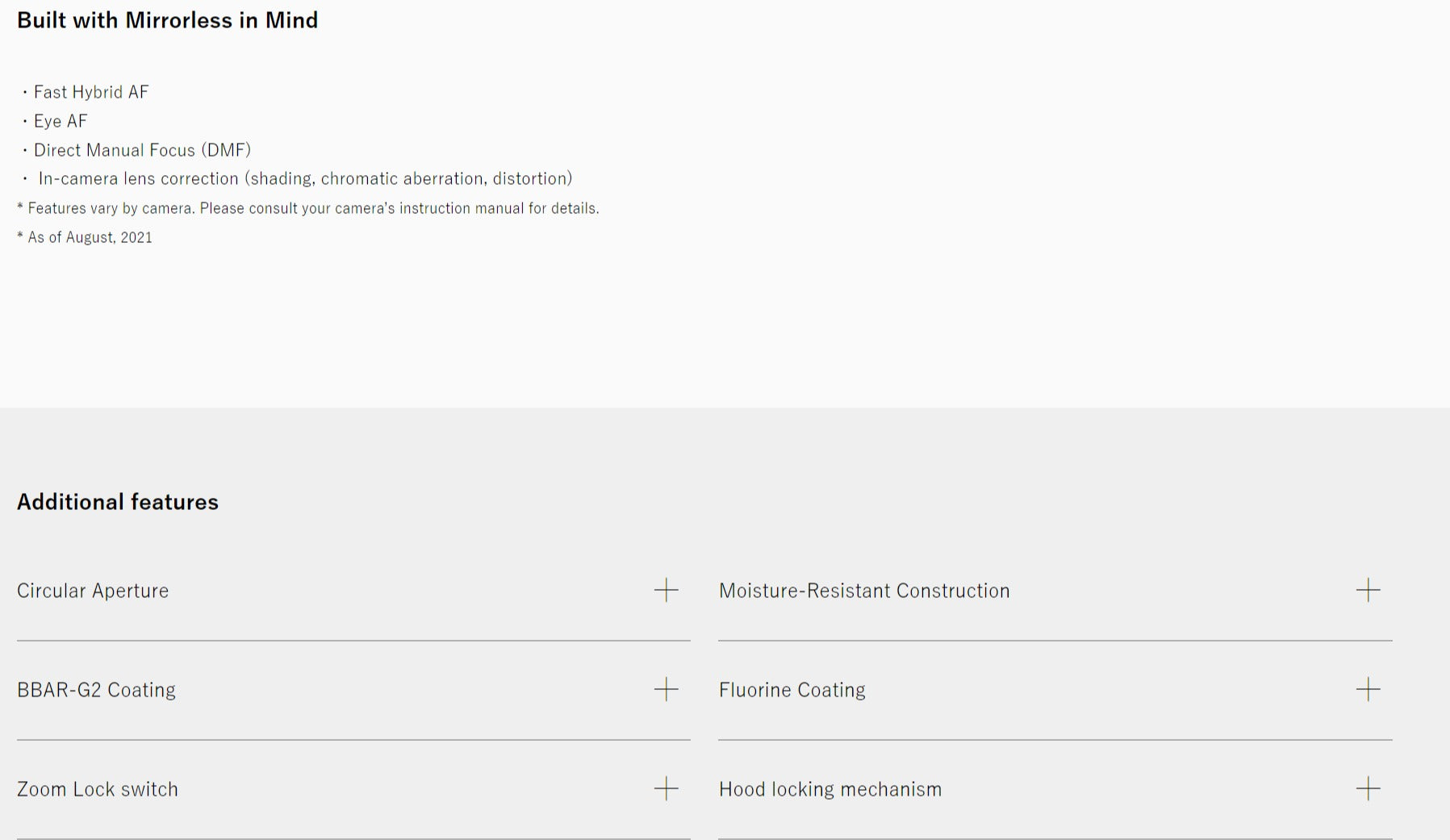Open the Moisture-Resistant Construction section label

(864, 591)
